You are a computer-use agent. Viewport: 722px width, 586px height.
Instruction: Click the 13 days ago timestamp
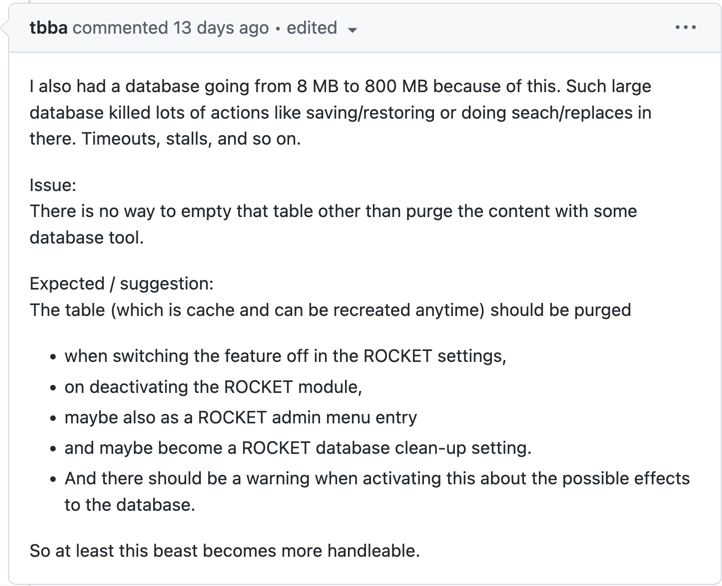220,28
